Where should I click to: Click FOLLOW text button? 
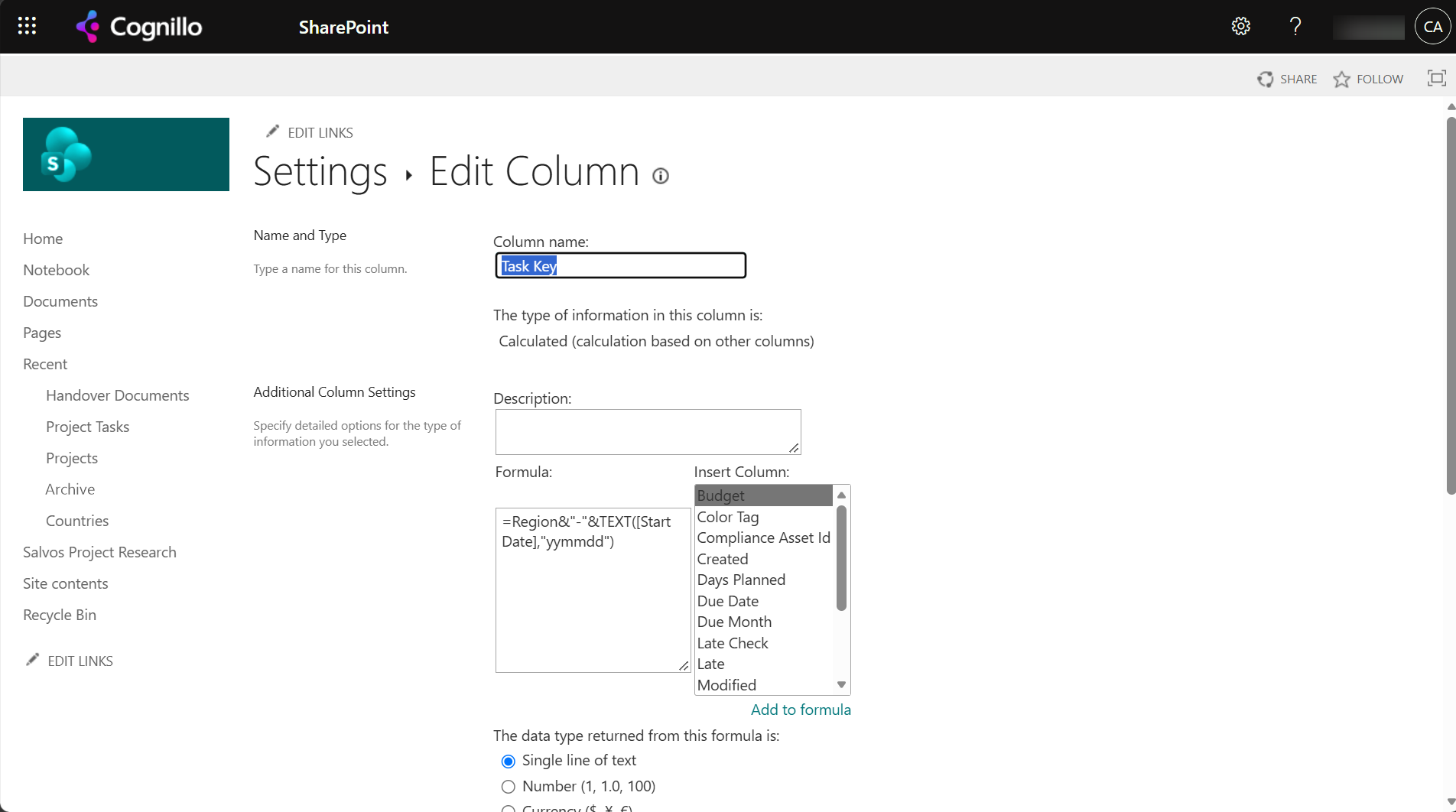1380,79
